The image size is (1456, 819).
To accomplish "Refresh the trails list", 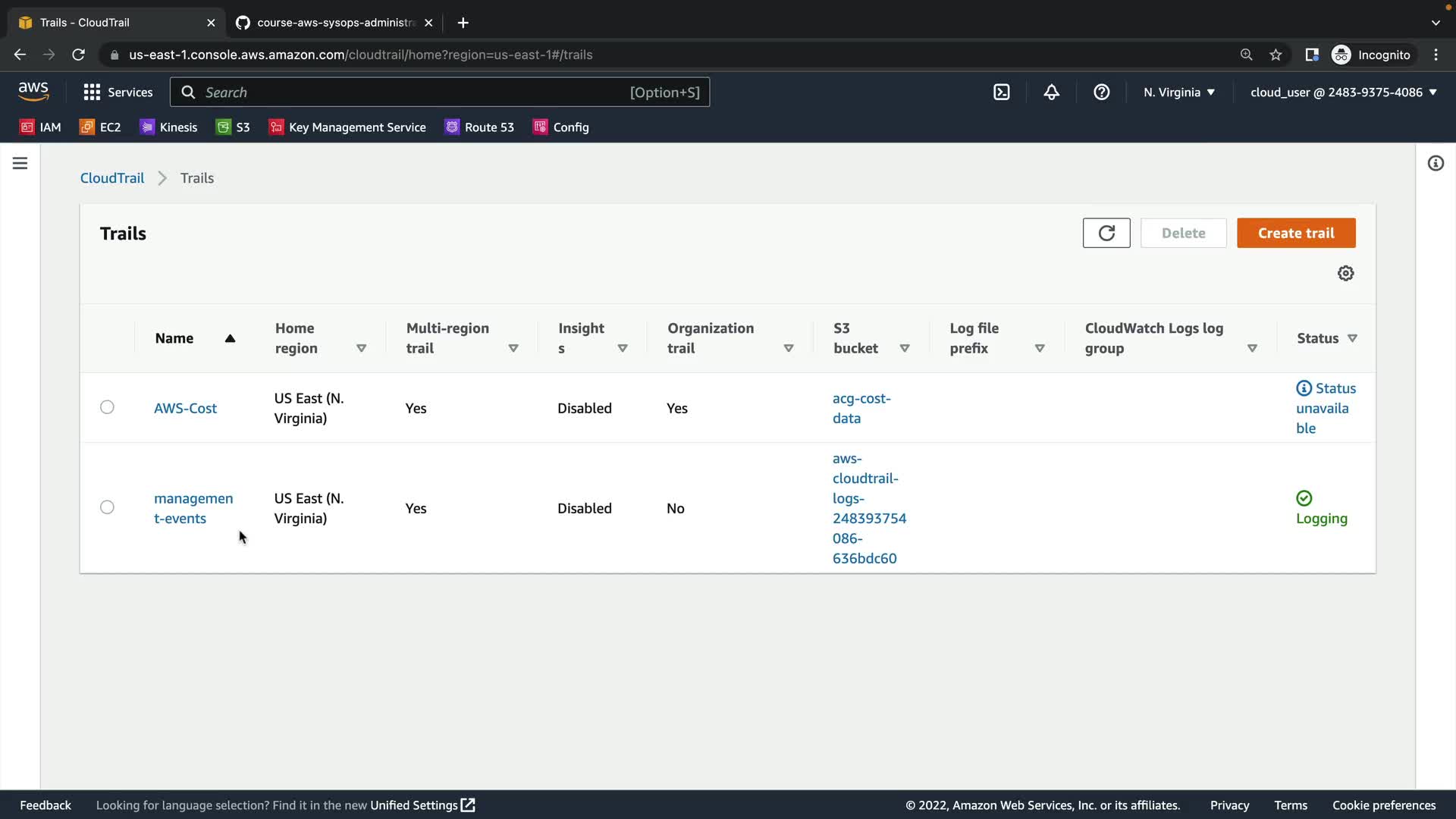I will tap(1106, 233).
